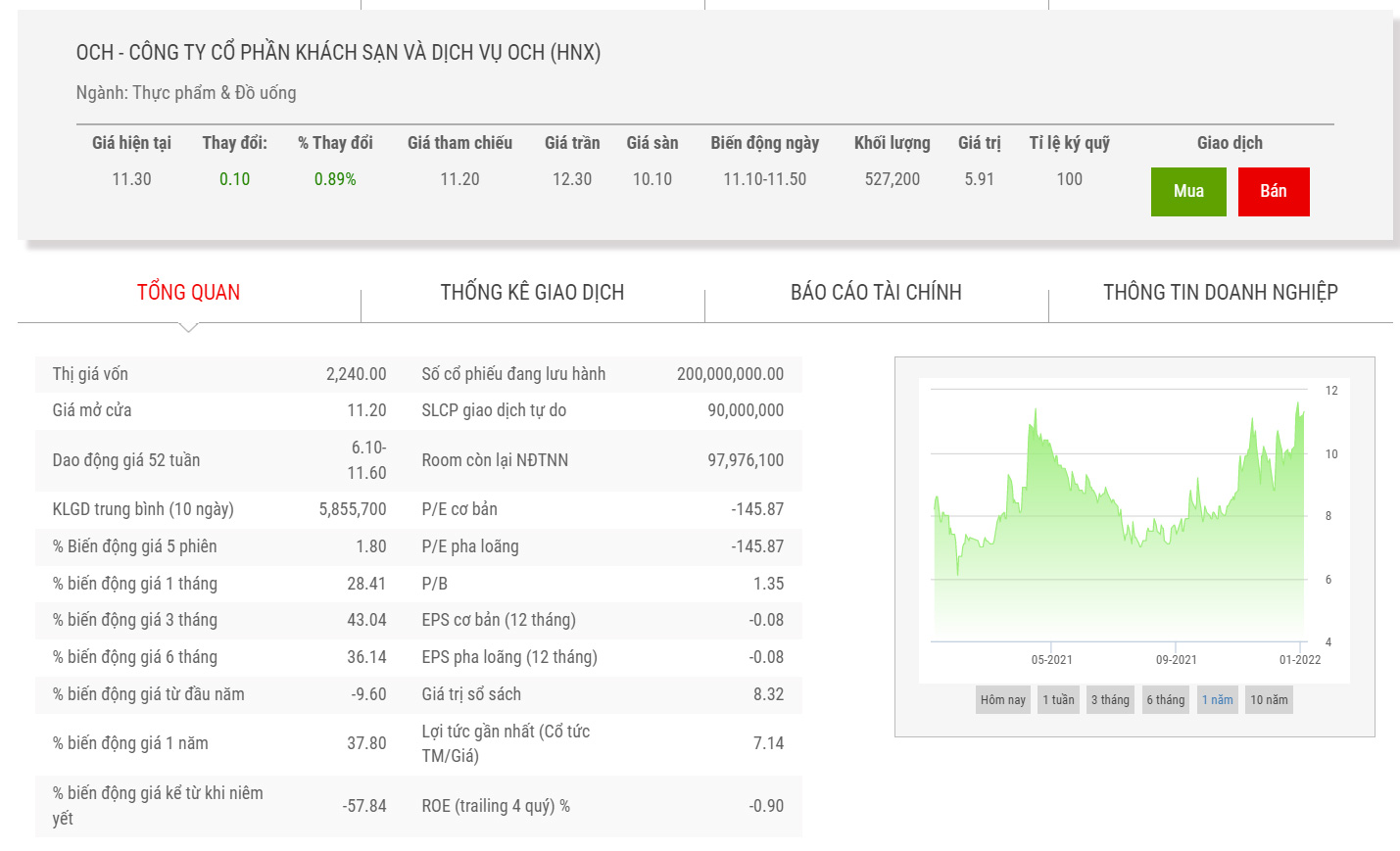This screenshot has width=1400, height=851.
Task: Click the red Bán sell button
Action: (1273, 191)
